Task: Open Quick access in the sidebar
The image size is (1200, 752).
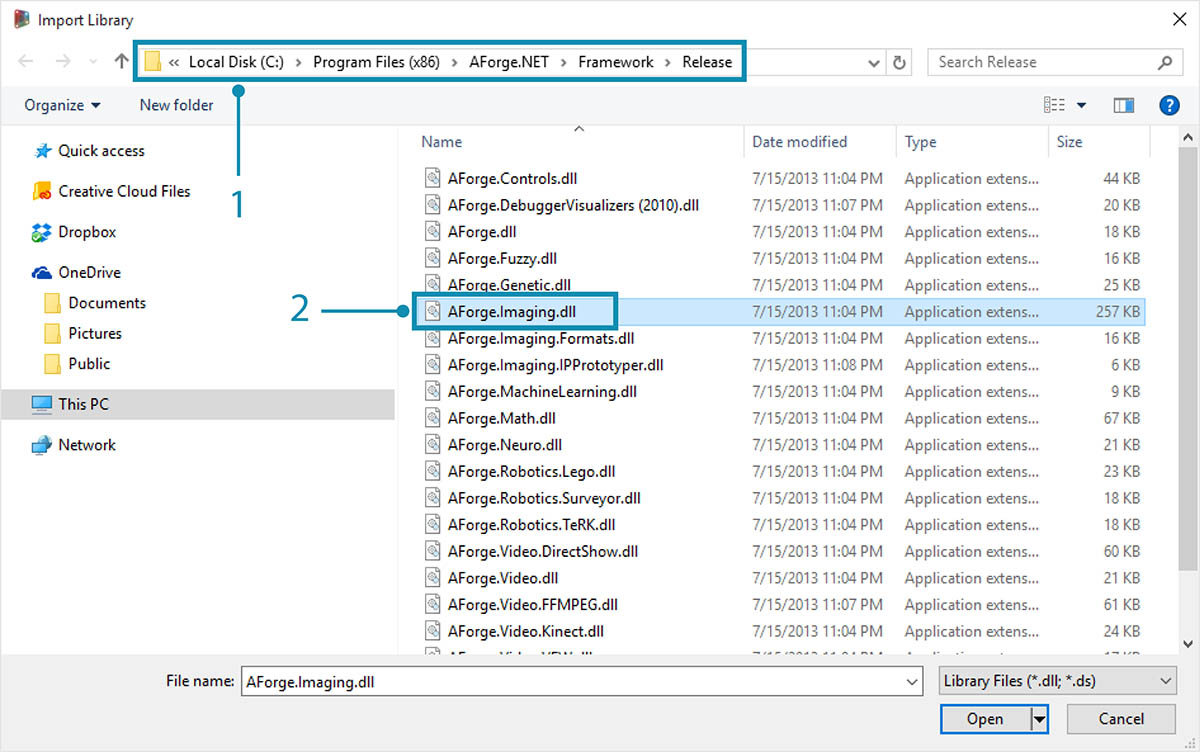Action: [x=101, y=151]
